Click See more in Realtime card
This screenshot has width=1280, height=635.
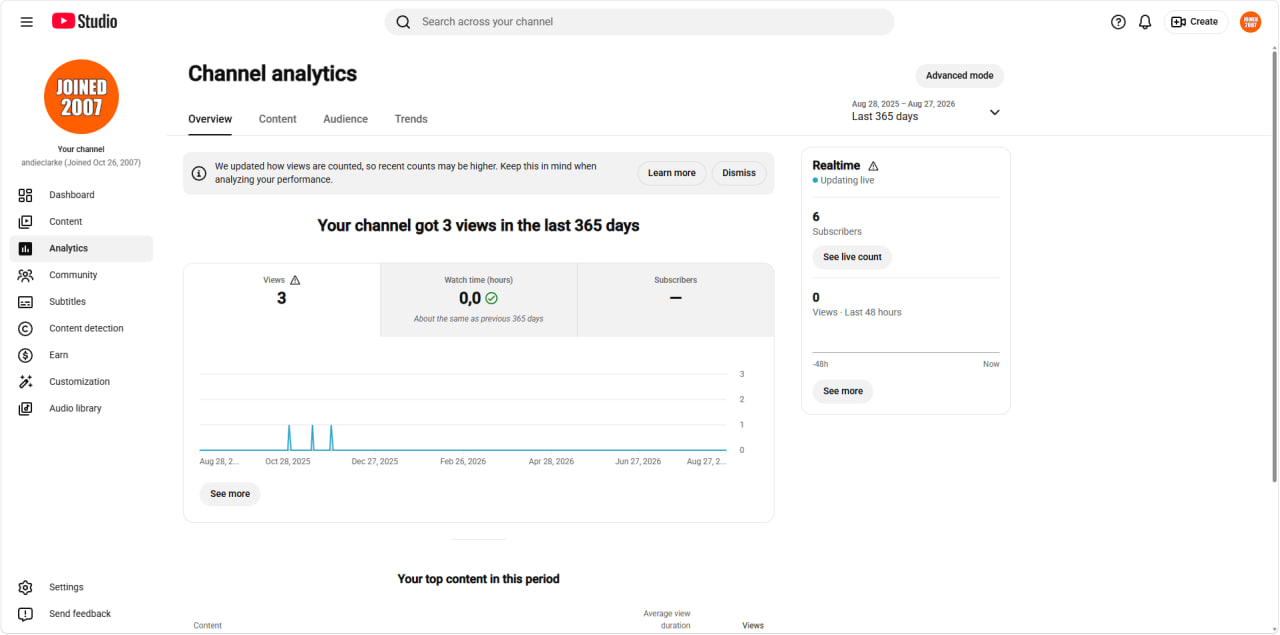(843, 391)
